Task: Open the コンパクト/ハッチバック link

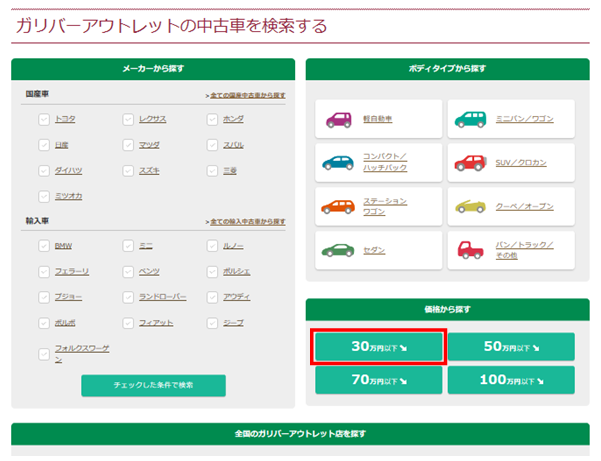Action: coord(385,162)
